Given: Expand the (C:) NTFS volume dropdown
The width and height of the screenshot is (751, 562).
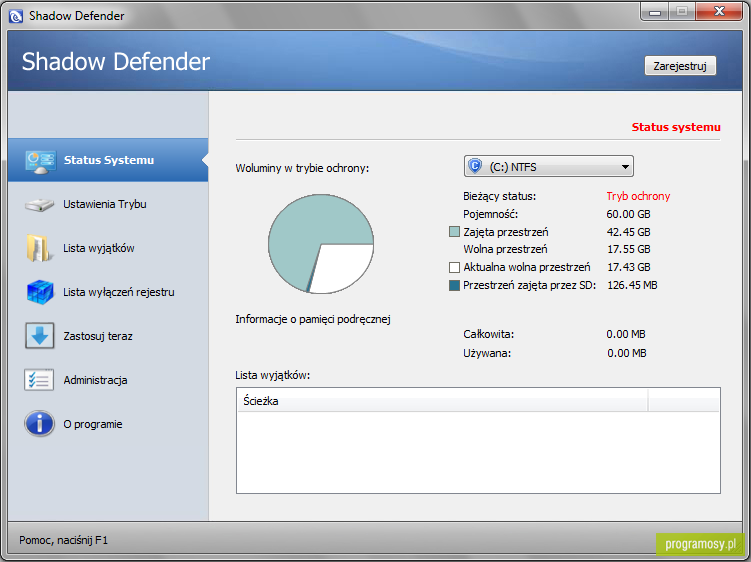Looking at the screenshot, I should (549, 166).
